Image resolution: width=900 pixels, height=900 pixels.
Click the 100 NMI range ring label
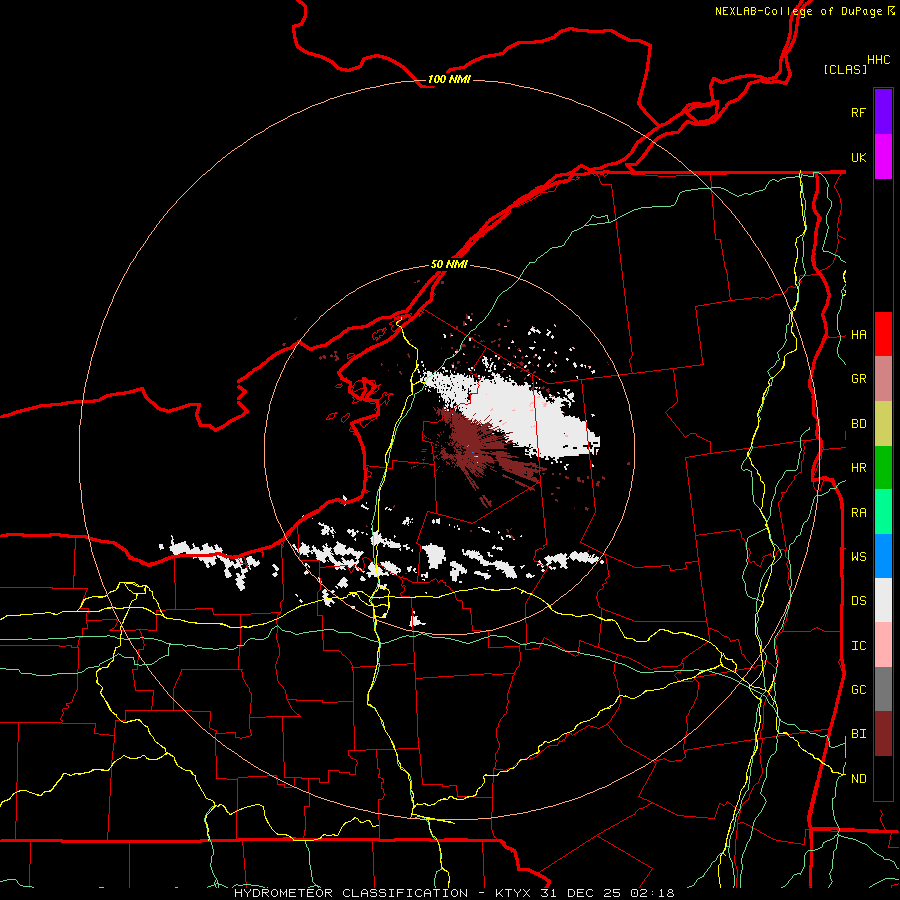(449, 79)
